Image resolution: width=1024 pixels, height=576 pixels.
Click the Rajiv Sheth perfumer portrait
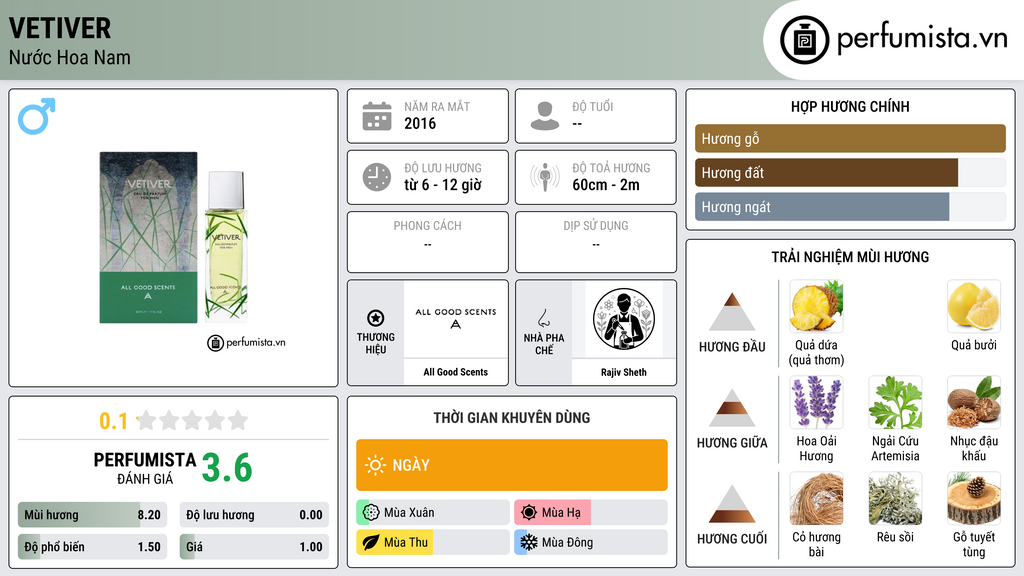[x=624, y=319]
